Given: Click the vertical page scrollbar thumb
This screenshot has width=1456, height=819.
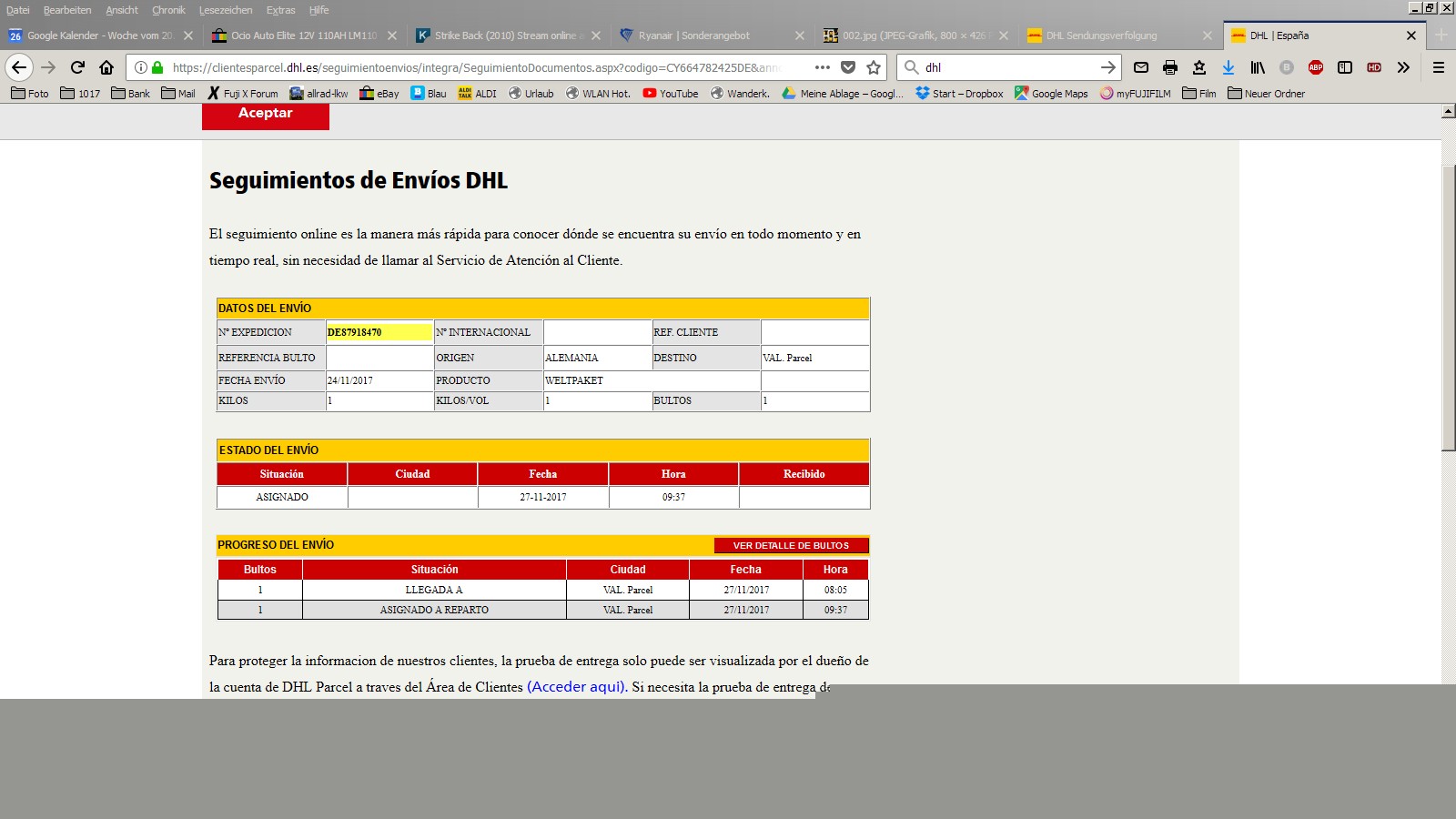Looking at the screenshot, I should point(1448,308).
